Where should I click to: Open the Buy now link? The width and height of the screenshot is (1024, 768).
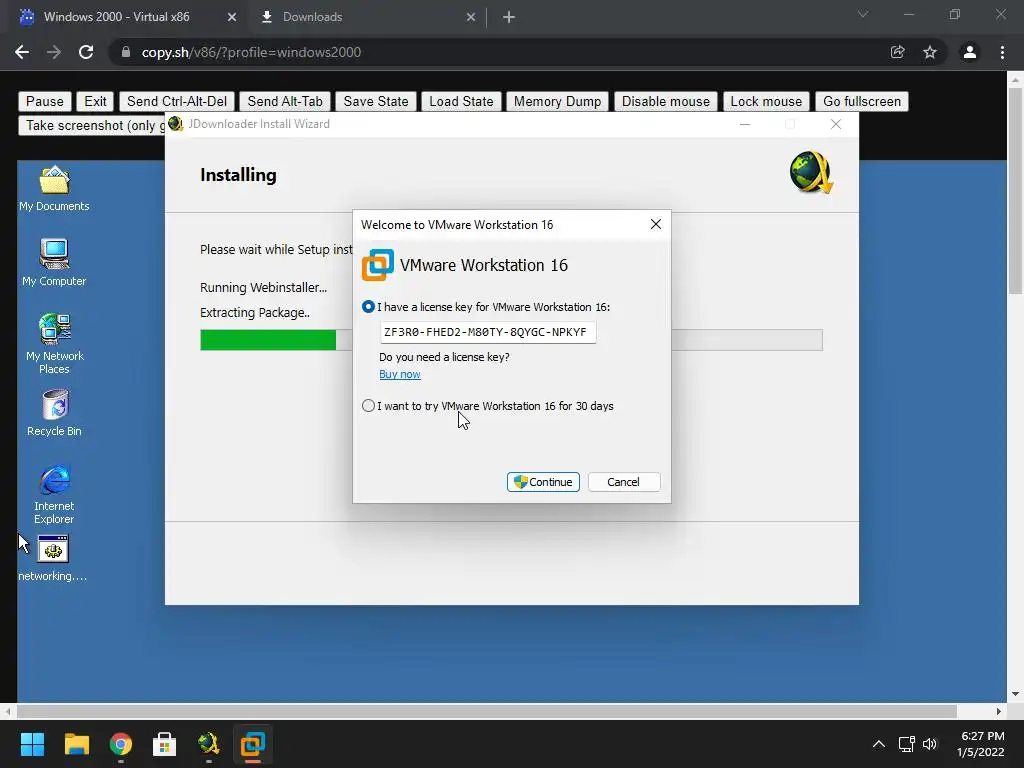coord(400,374)
